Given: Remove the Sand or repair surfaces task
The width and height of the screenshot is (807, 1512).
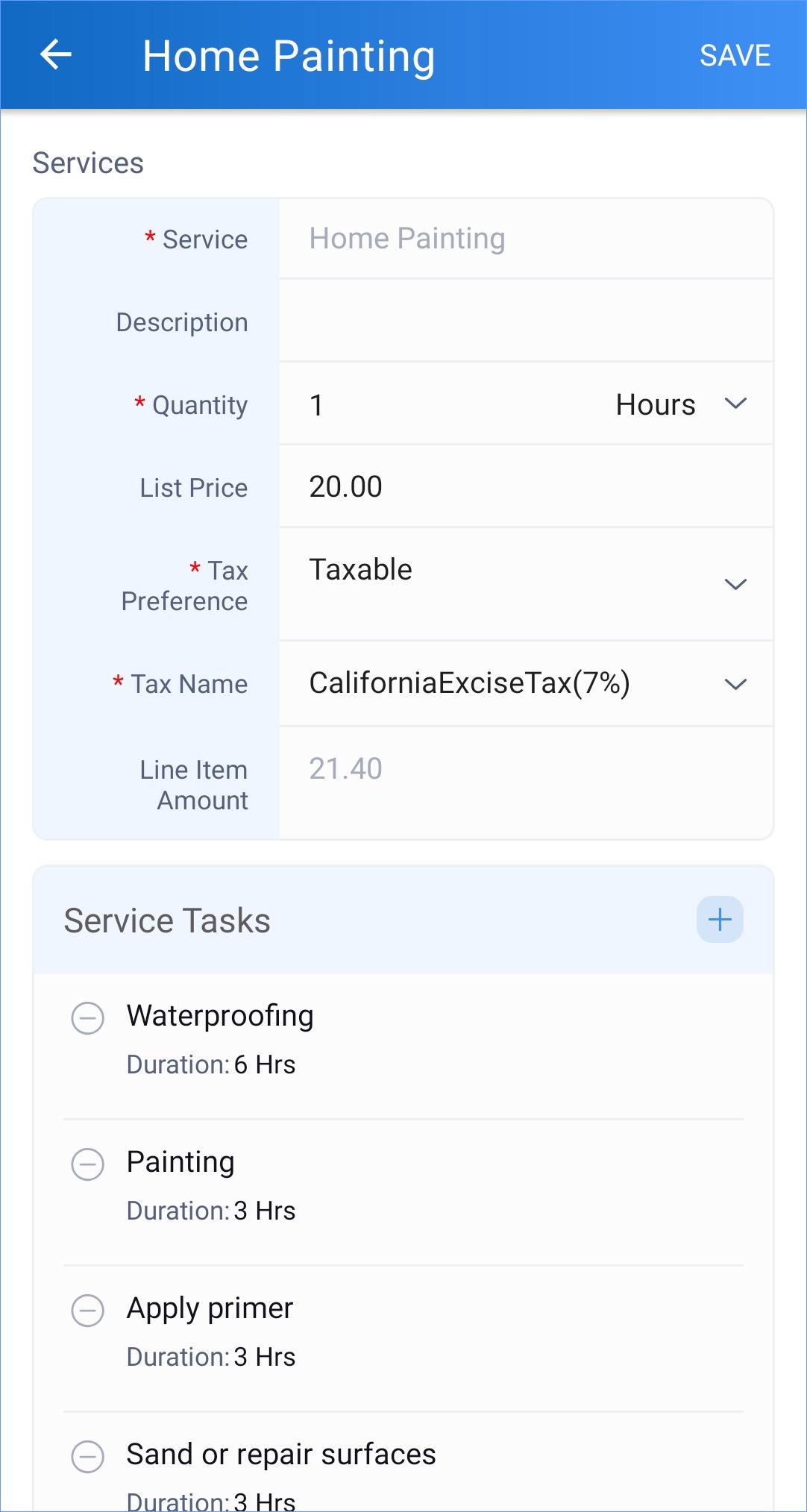Looking at the screenshot, I should (88, 1457).
